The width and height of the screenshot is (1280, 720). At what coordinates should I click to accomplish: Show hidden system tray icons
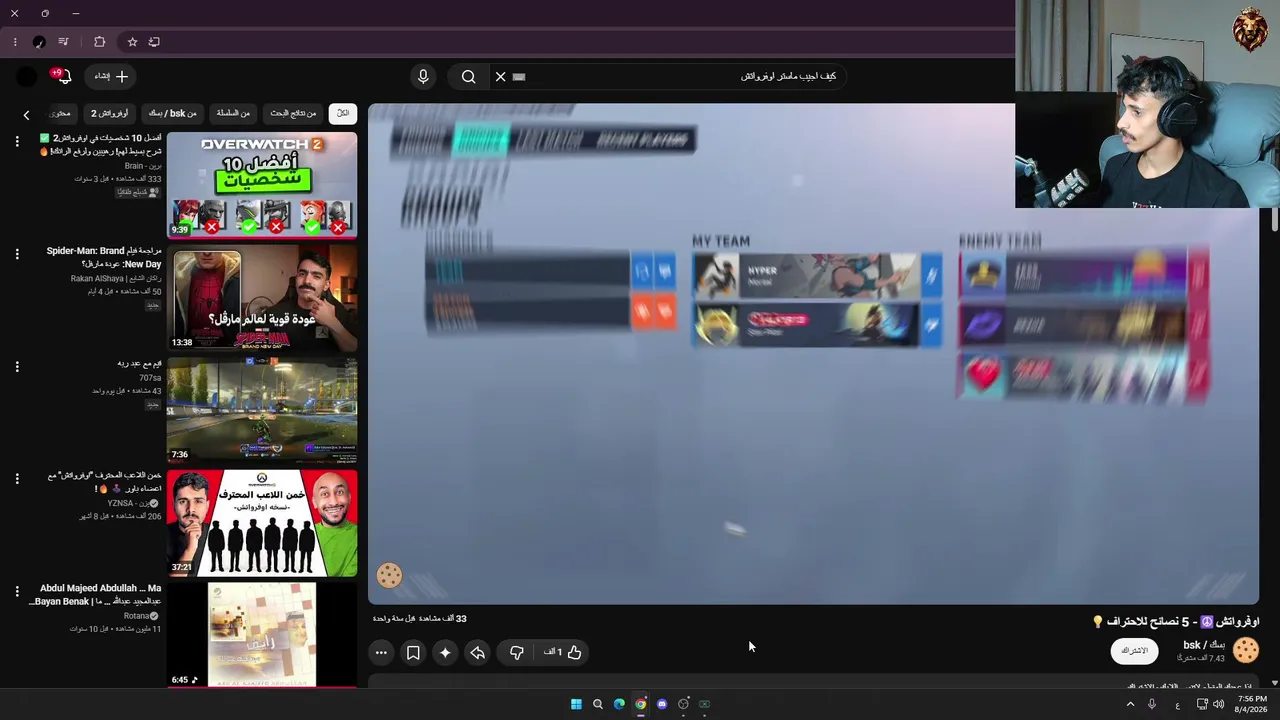click(x=1131, y=704)
